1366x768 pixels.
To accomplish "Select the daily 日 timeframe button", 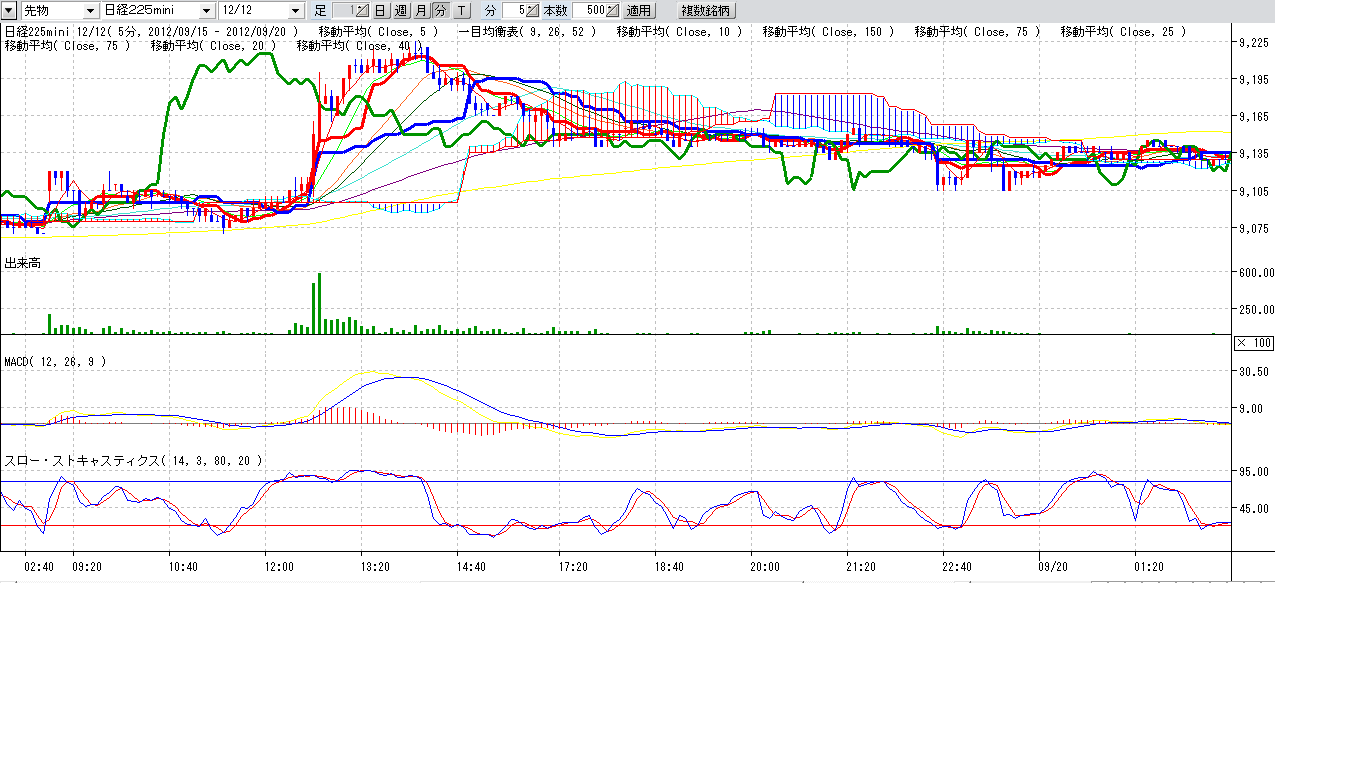I will click(x=380, y=10).
